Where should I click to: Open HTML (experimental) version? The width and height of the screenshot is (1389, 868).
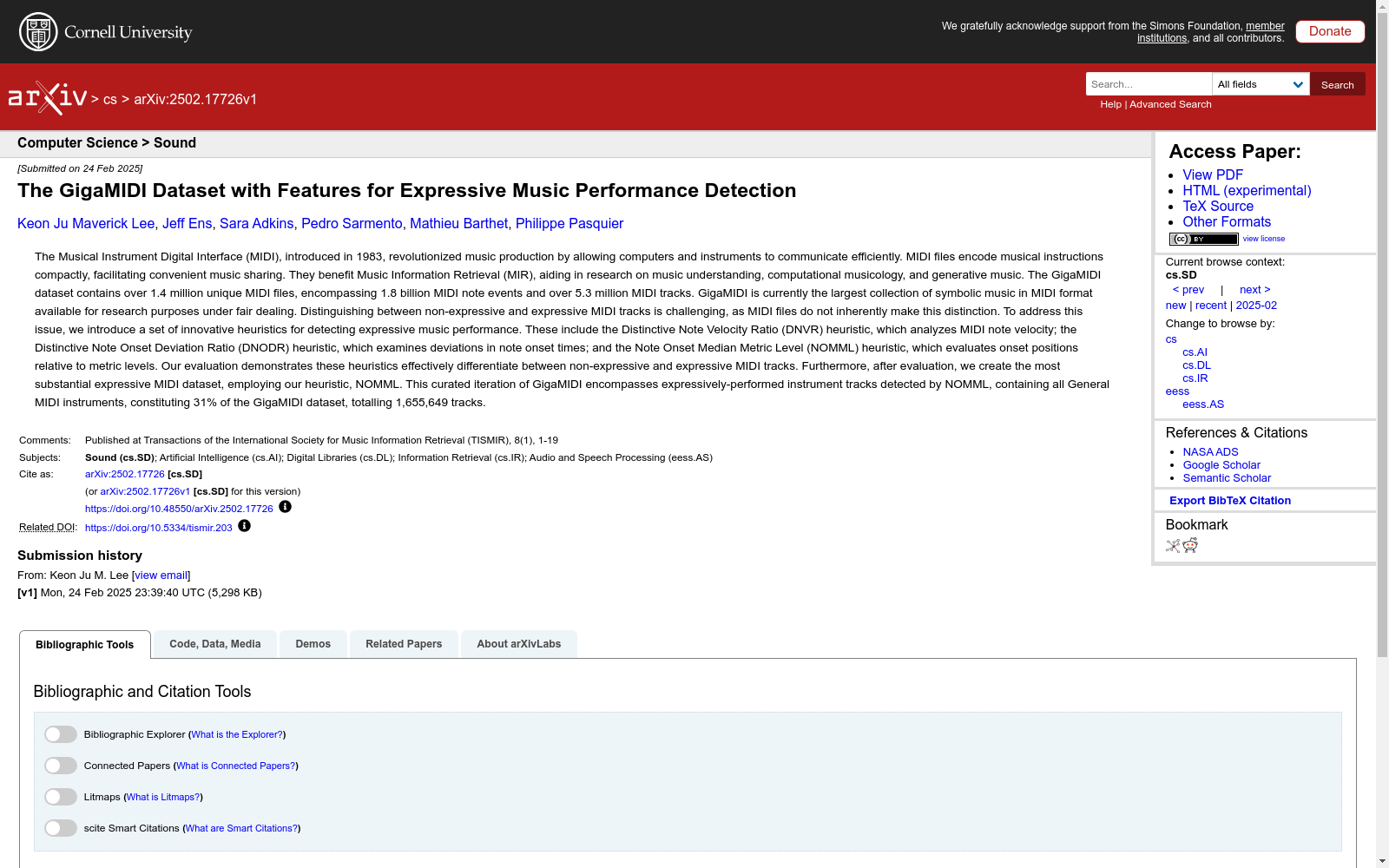[1247, 191]
